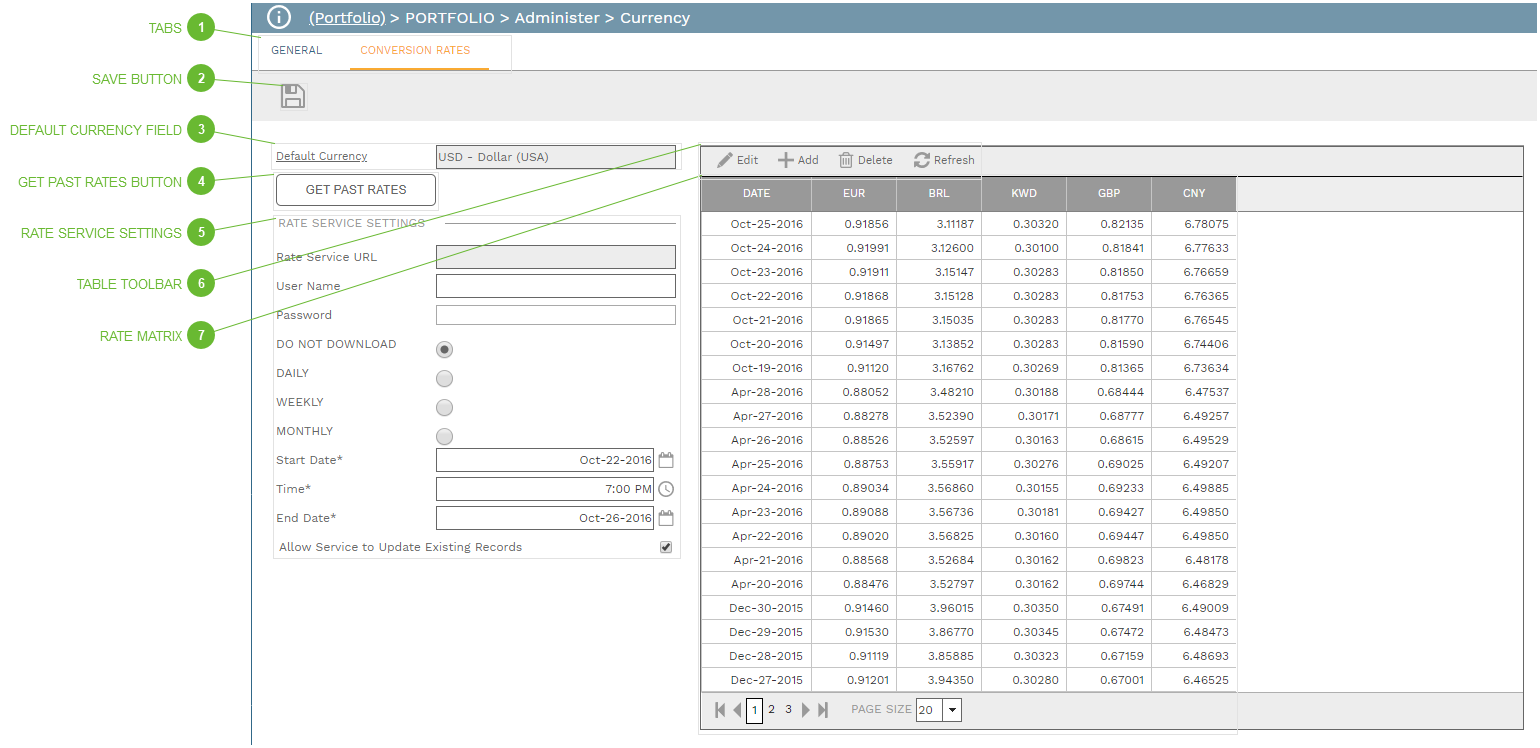Follow the Portfolio breadcrumb link
The height and width of the screenshot is (748, 1540).
(347, 18)
